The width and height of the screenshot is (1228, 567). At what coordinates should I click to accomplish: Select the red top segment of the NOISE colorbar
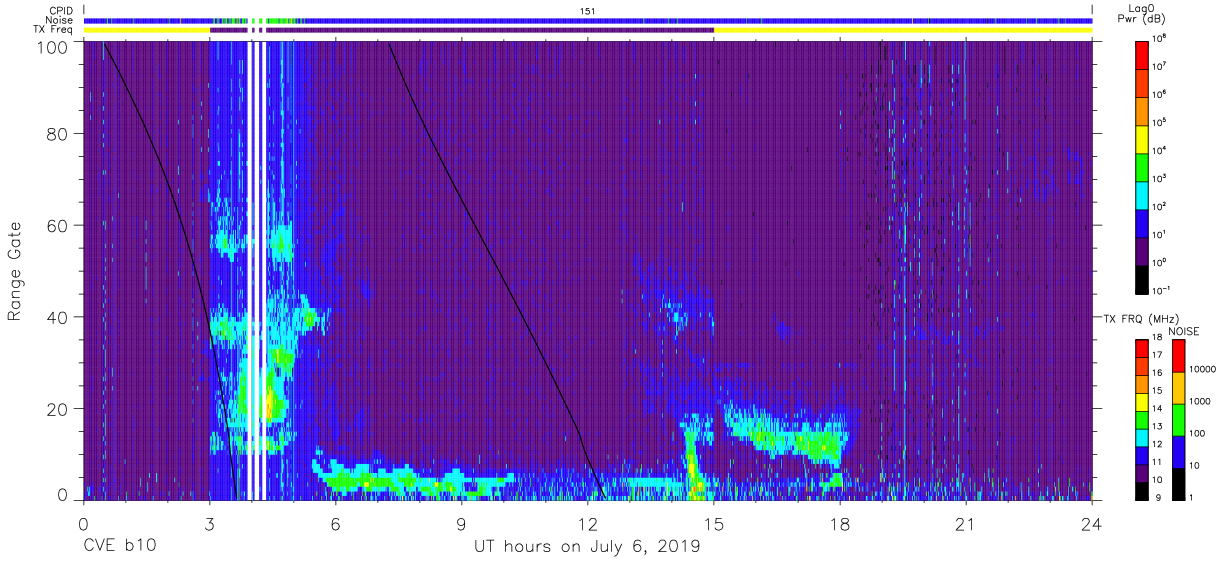coord(1179,356)
